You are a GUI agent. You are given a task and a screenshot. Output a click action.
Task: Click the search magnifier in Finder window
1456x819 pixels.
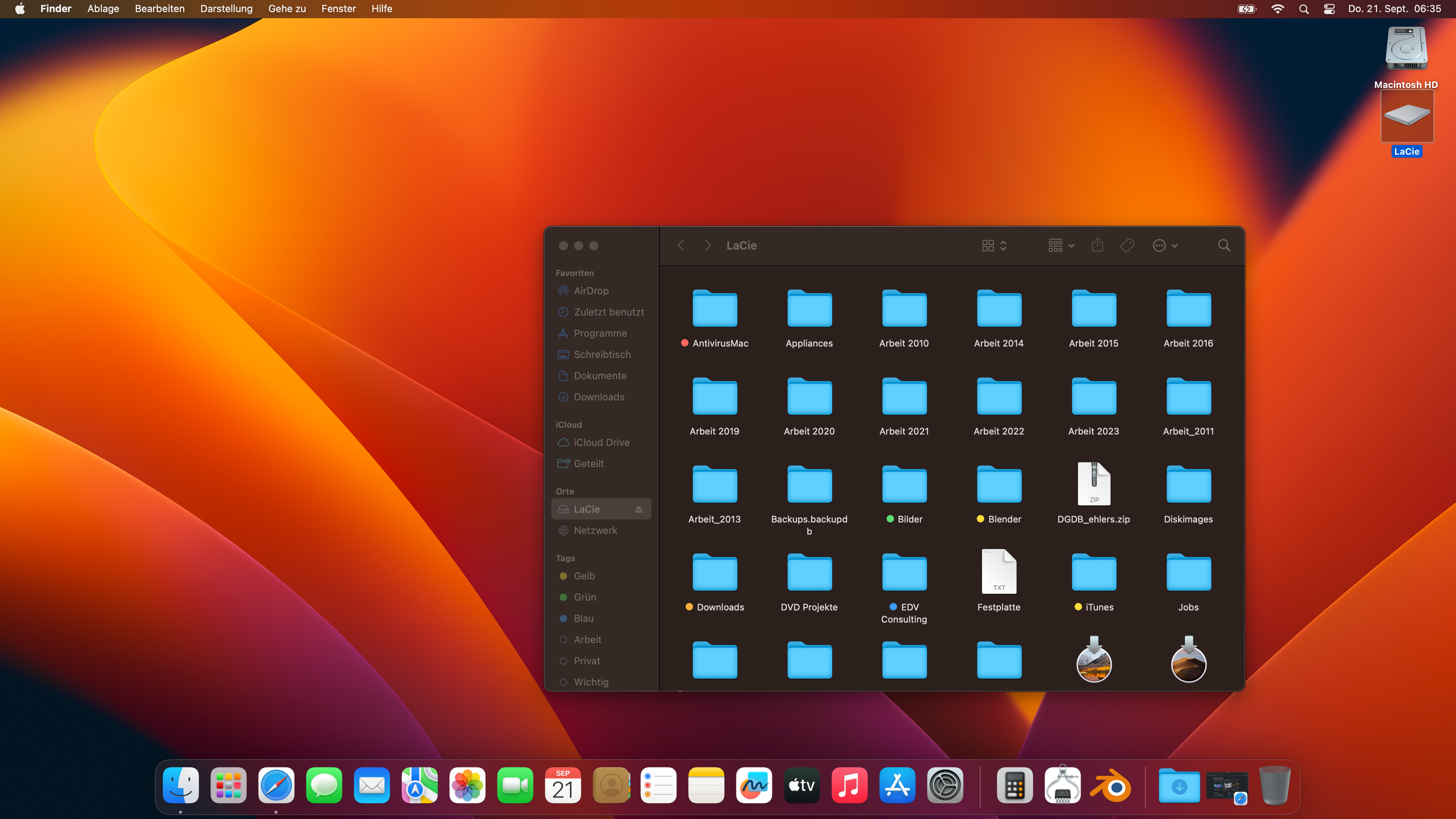[1224, 245]
